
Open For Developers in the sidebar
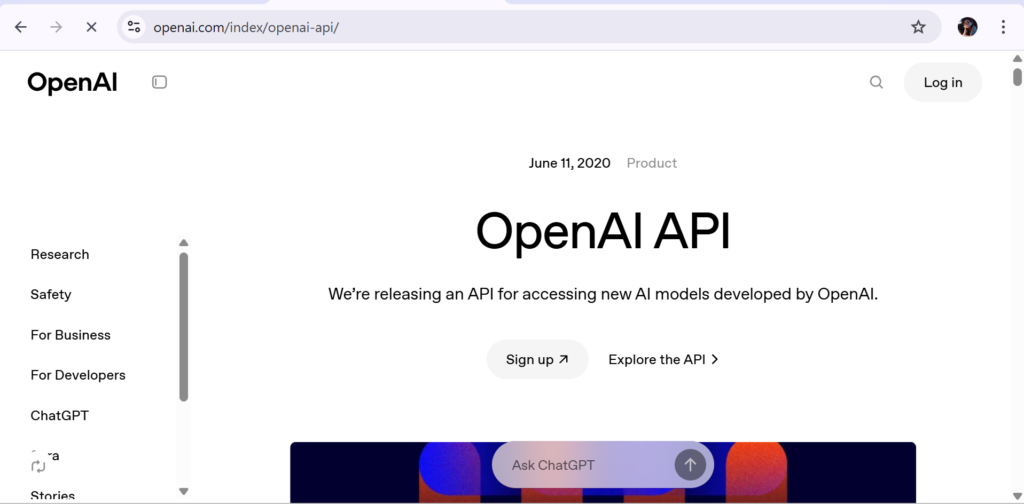[78, 375]
